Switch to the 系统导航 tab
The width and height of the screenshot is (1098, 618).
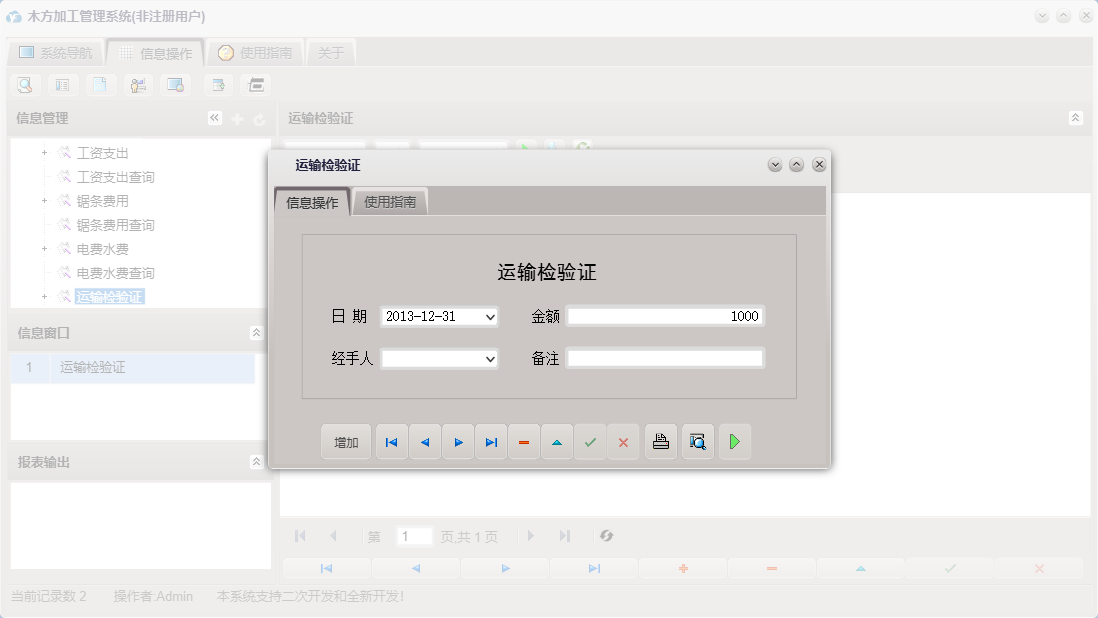pos(55,51)
